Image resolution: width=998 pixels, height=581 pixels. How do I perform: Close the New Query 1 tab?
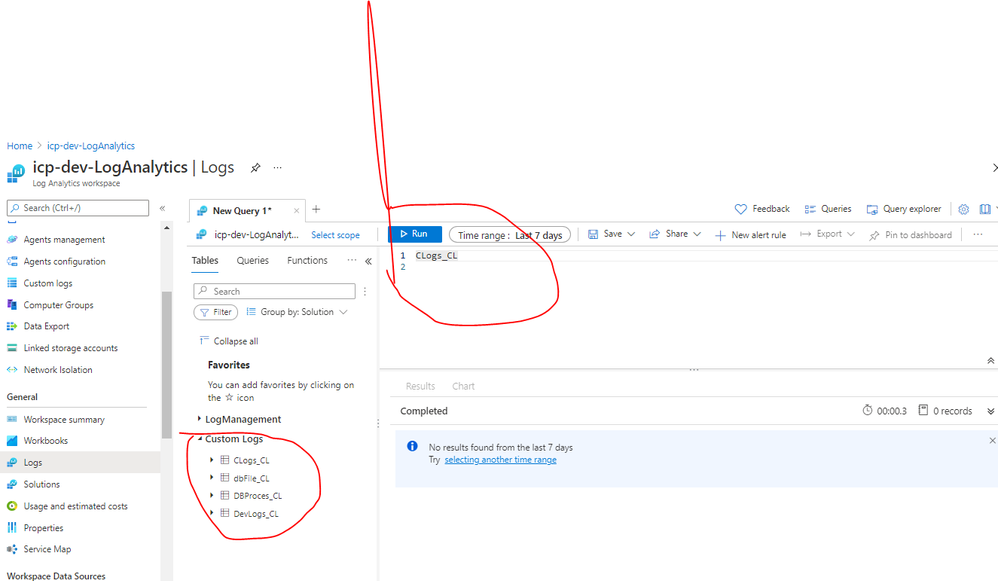pos(296,211)
